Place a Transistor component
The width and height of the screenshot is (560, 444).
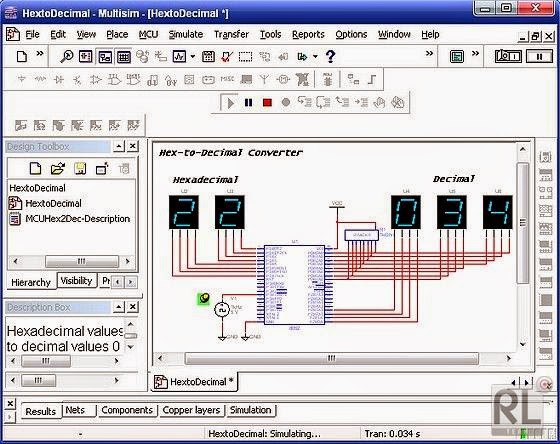click(77, 80)
